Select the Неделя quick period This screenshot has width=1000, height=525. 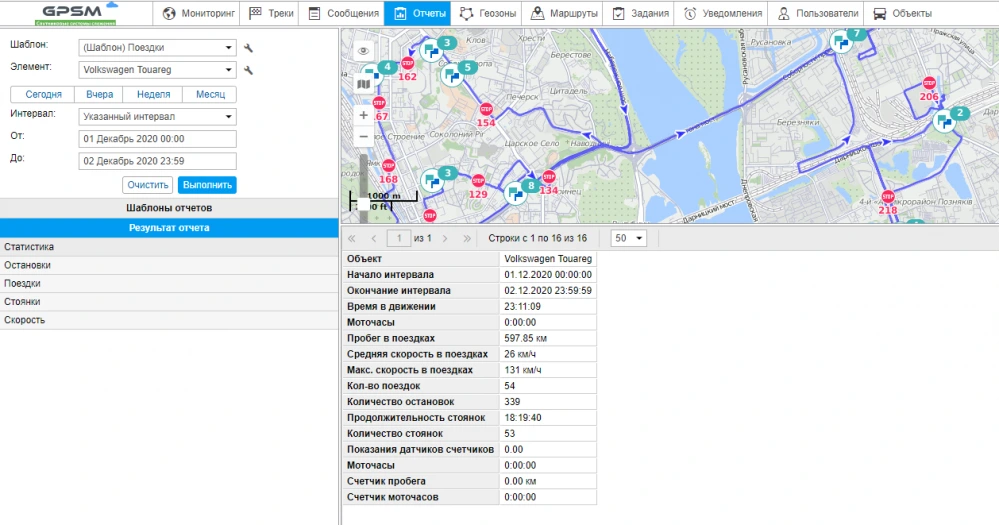point(153,94)
